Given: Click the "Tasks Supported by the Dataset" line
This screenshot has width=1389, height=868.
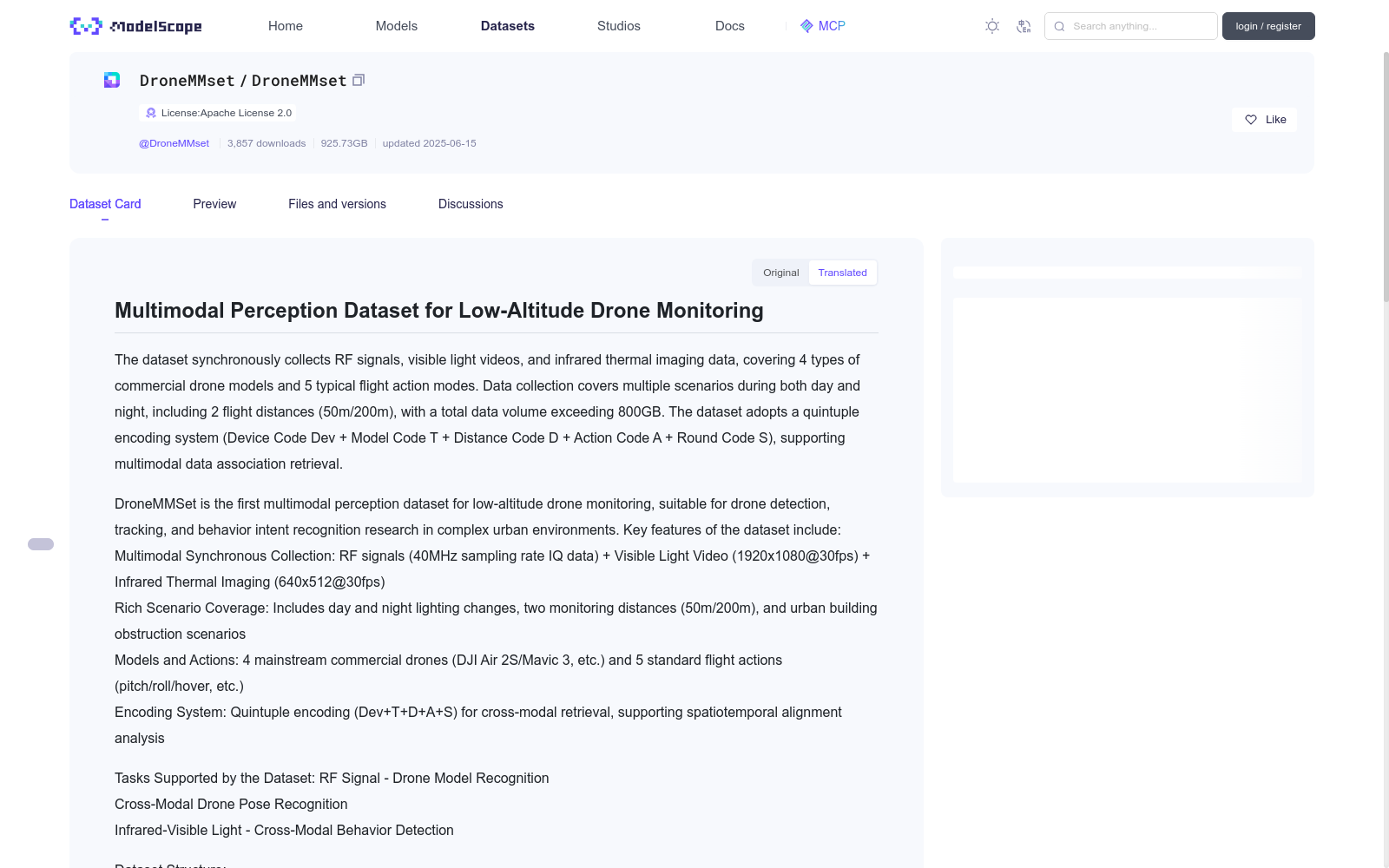Looking at the screenshot, I should pos(332,778).
